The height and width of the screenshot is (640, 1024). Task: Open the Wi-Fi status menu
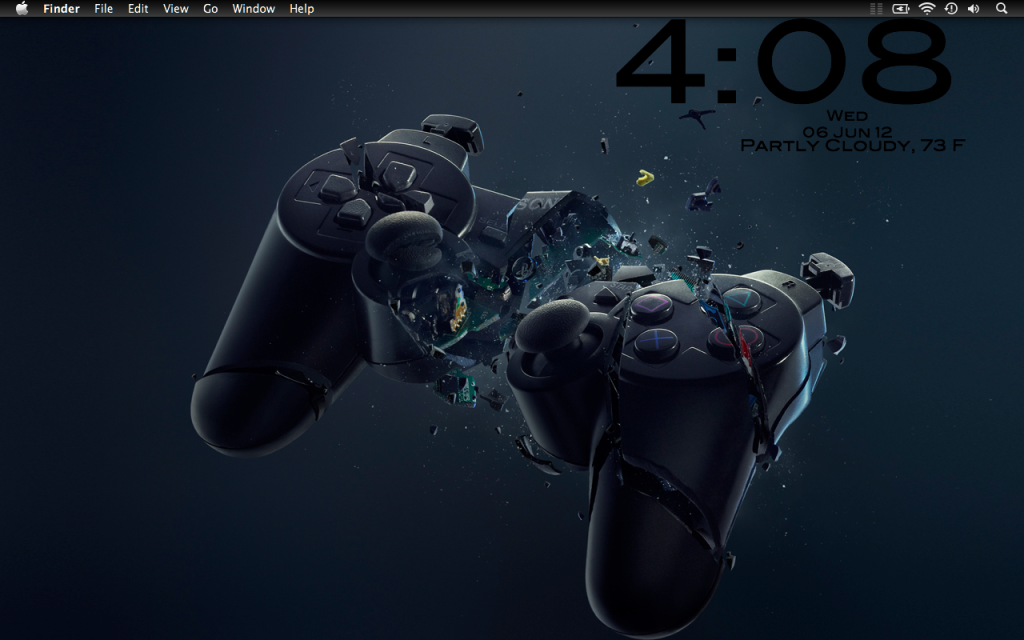coord(927,8)
